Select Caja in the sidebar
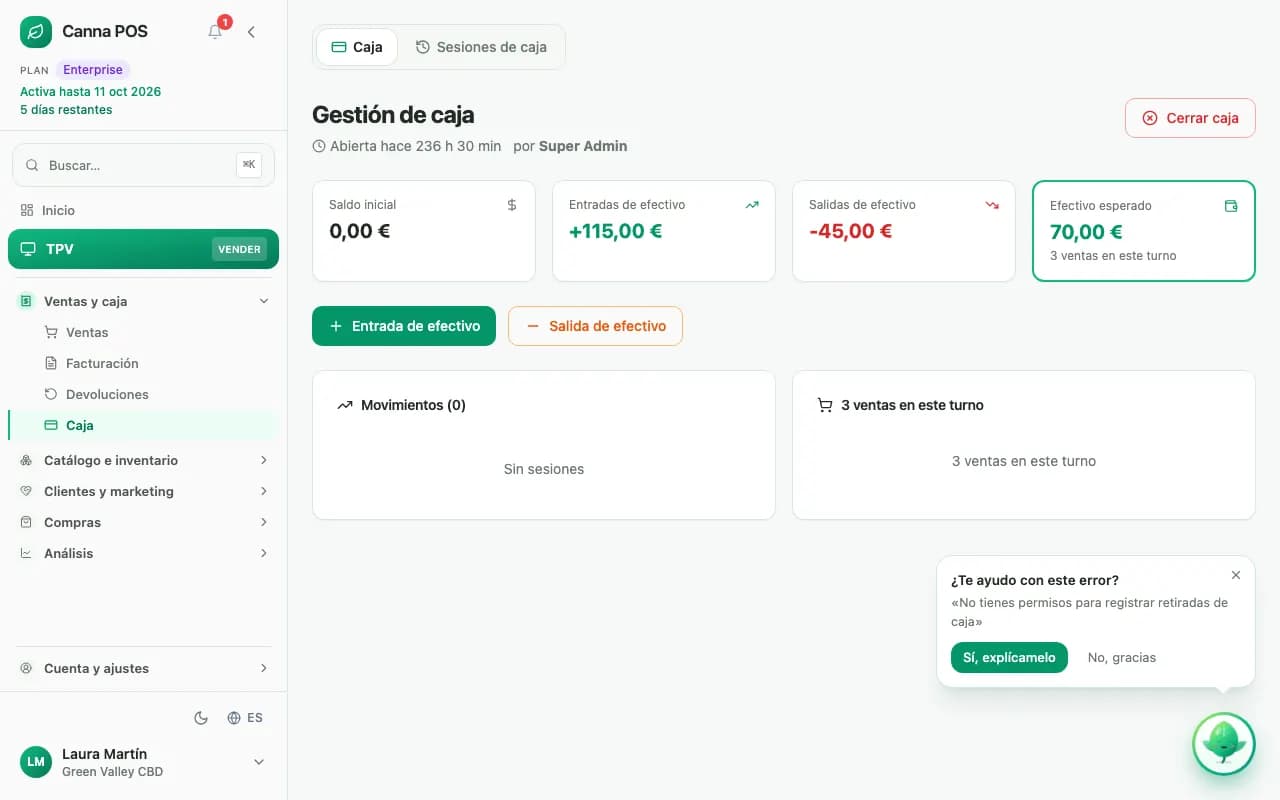This screenshot has width=1280, height=800. click(143, 425)
